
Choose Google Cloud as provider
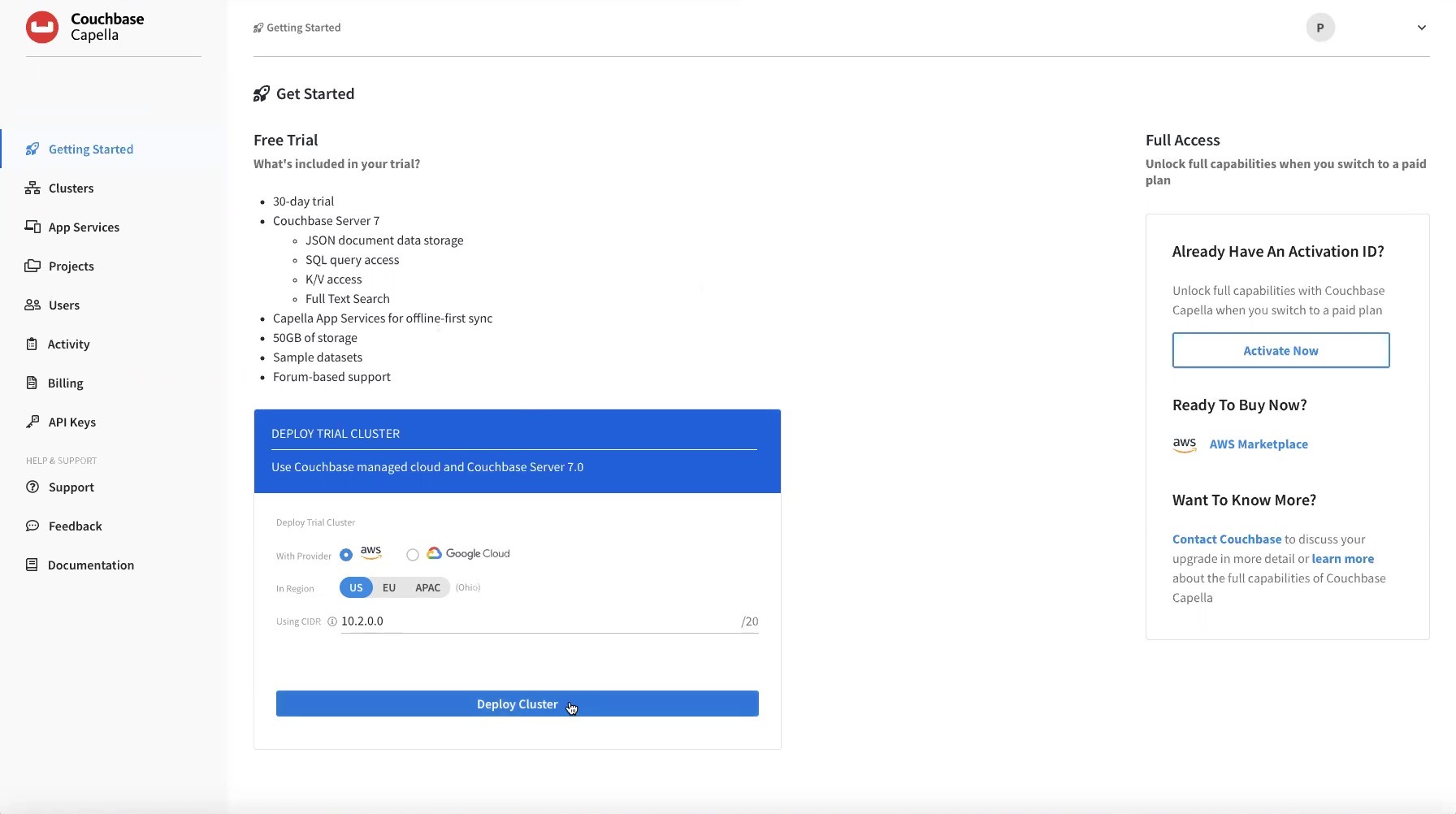tap(412, 554)
